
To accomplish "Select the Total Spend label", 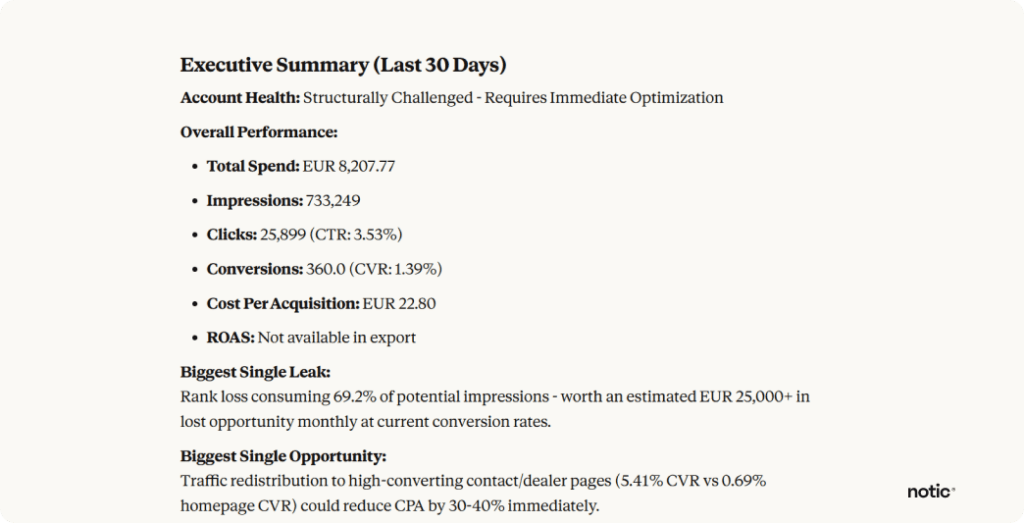I will click(253, 167).
